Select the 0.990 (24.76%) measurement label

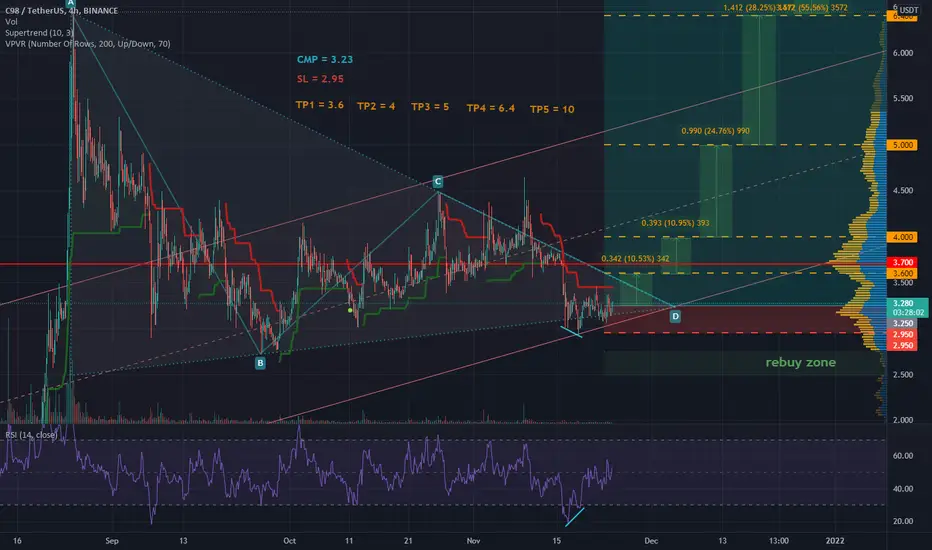tap(715, 131)
